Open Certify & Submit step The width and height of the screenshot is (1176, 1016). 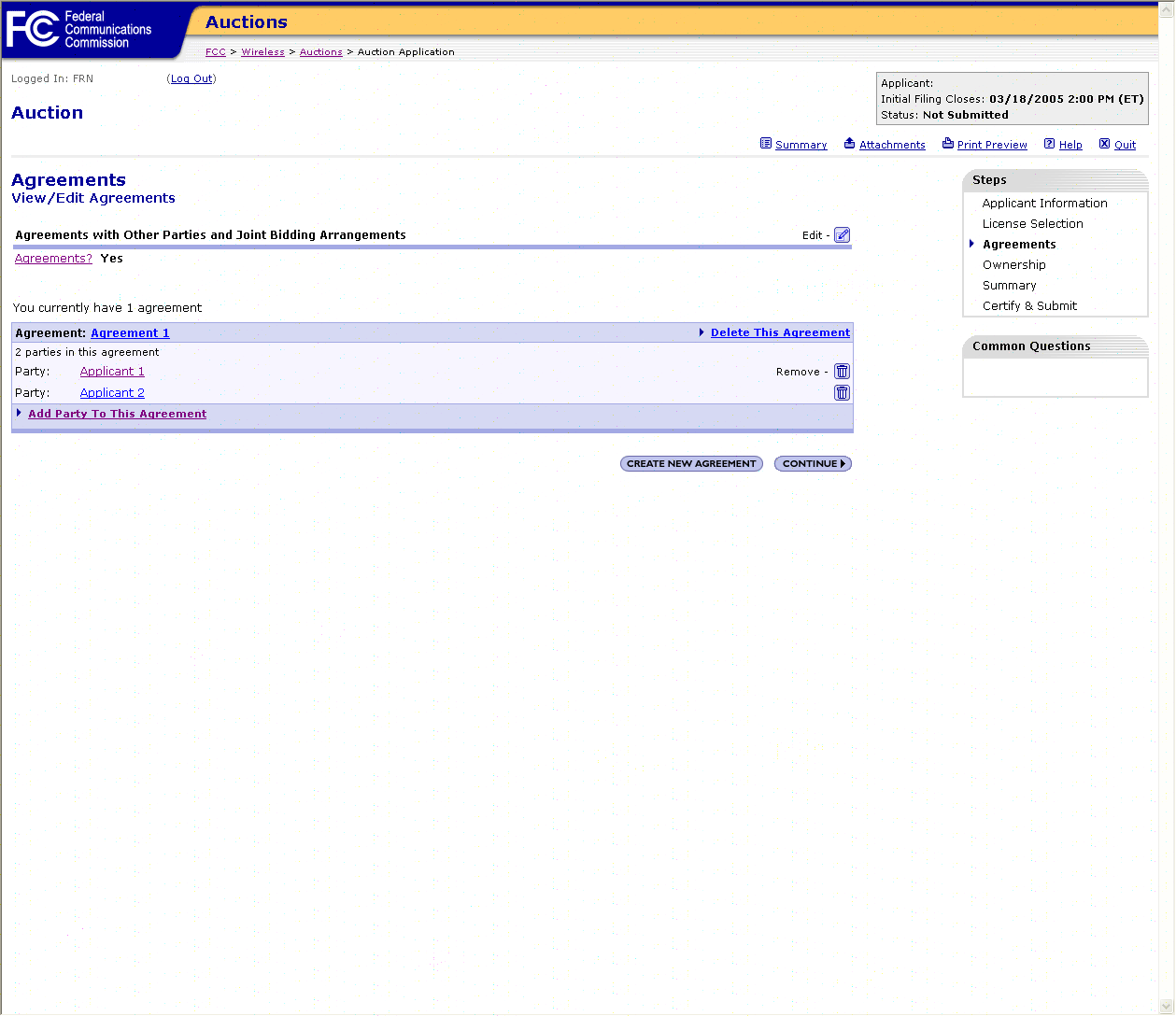1029,306
